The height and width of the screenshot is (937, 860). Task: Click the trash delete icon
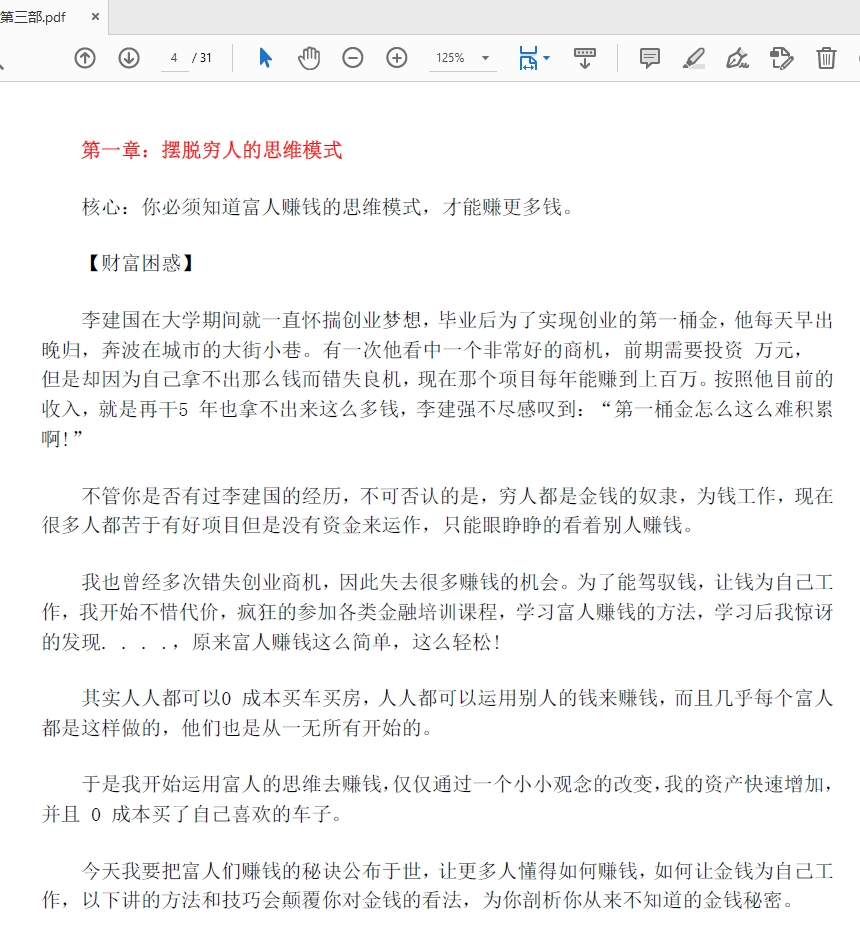(x=826, y=58)
